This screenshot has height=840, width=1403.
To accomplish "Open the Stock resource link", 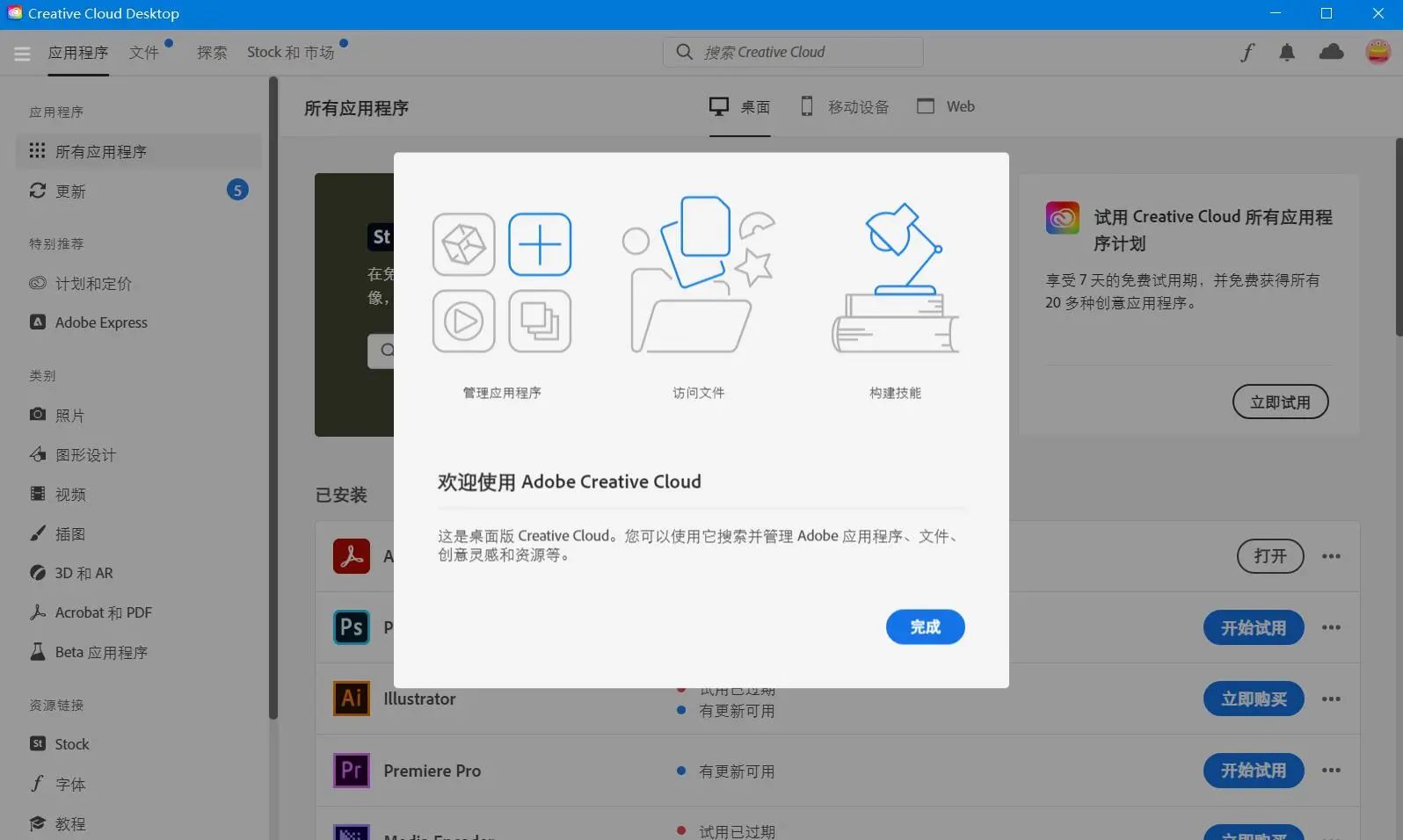I will (x=139, y=744).
